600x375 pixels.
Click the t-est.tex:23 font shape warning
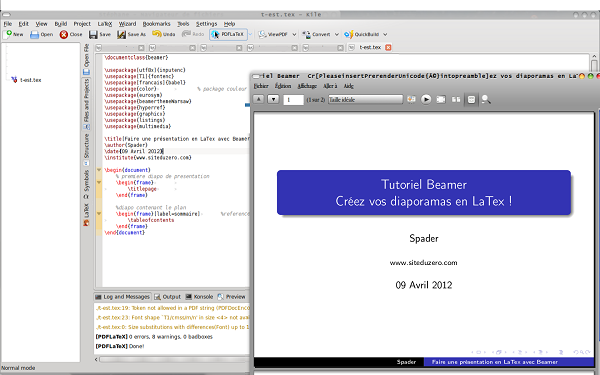pyautogui.click(x=172, y=317)
